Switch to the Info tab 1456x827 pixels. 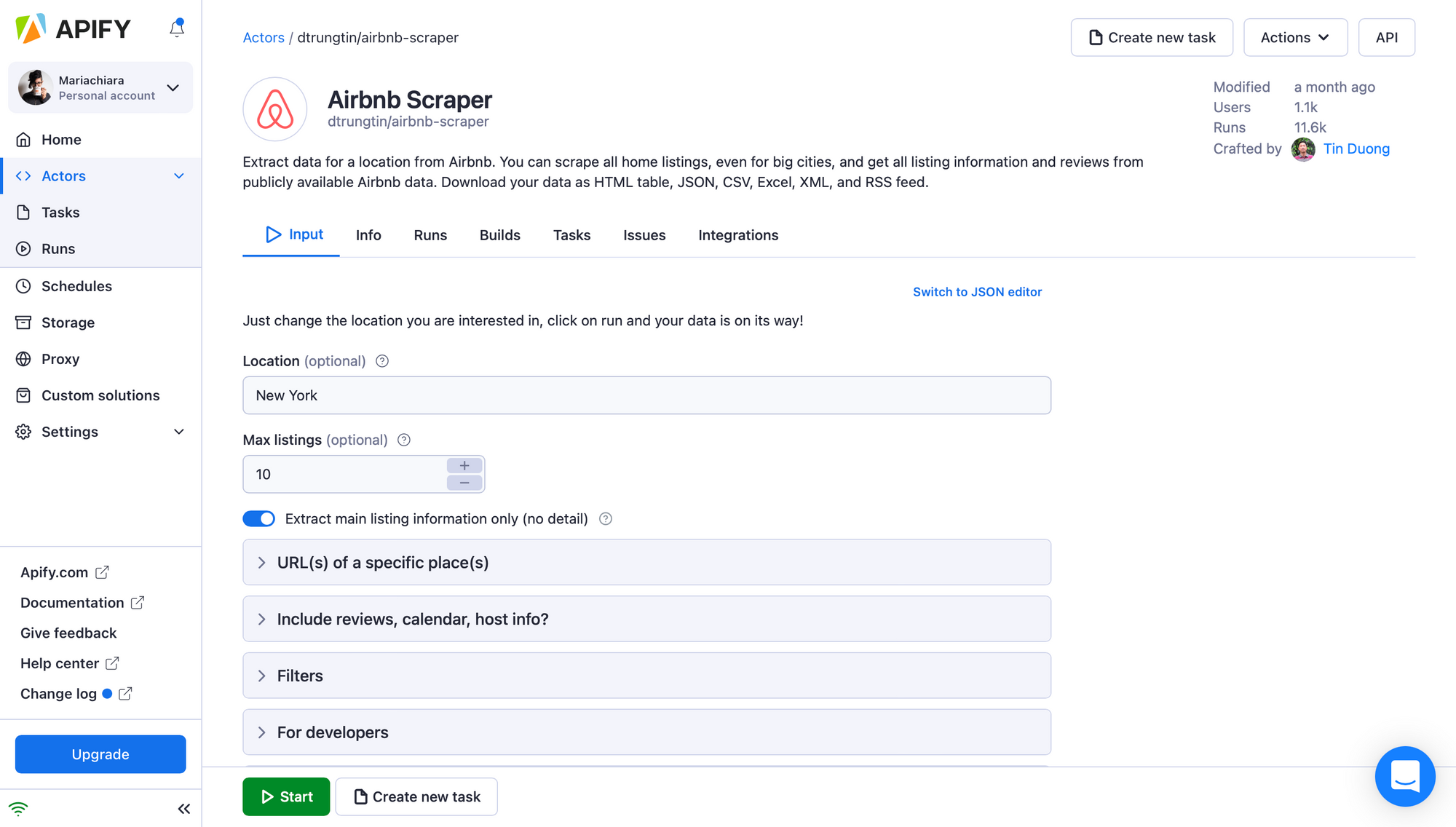[x=368, y=235]
